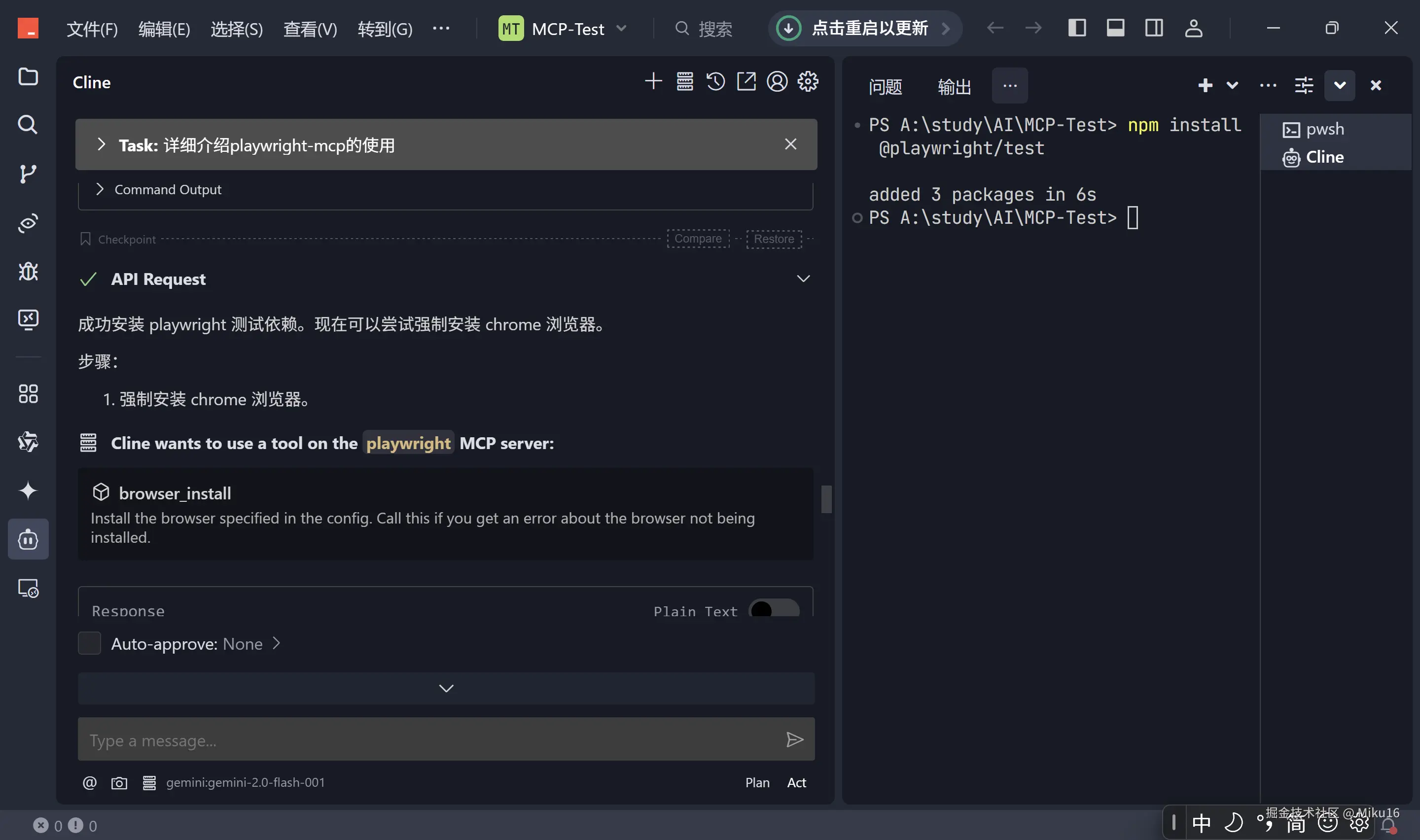Image resolution: width=1420 pixels, height=840 pixels.
Task: Open Extensions view in activity bar
Action: tap(28, 393)
